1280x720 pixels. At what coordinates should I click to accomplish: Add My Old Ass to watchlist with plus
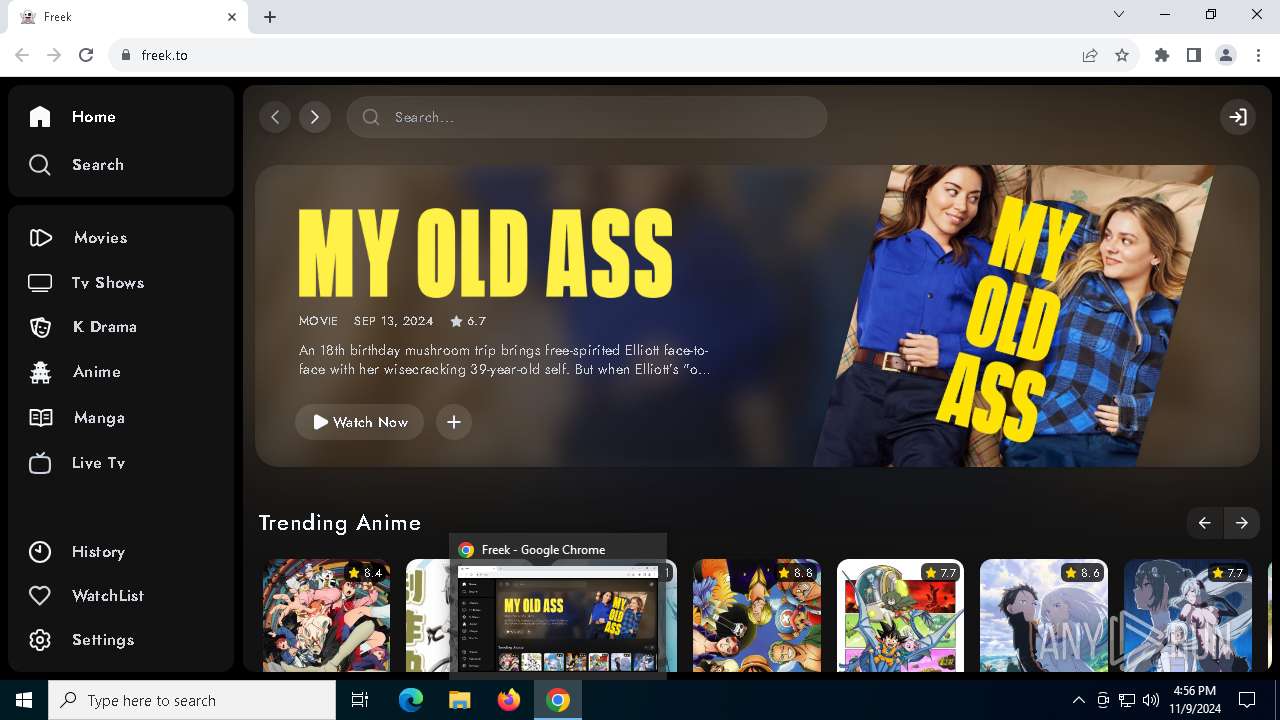(454, 422)
